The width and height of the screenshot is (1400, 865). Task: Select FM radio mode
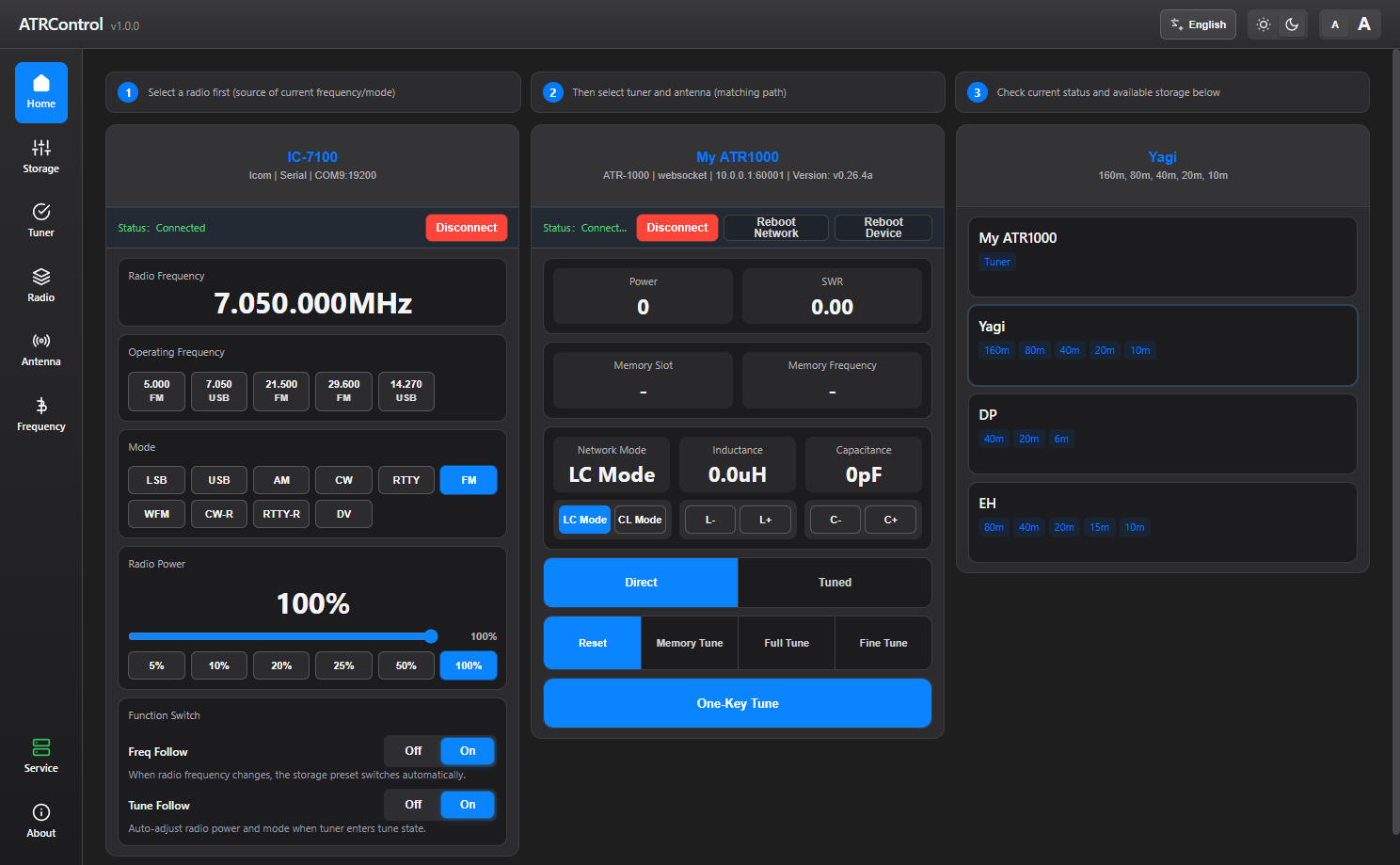pyautogui.click(x=469, y=480)
